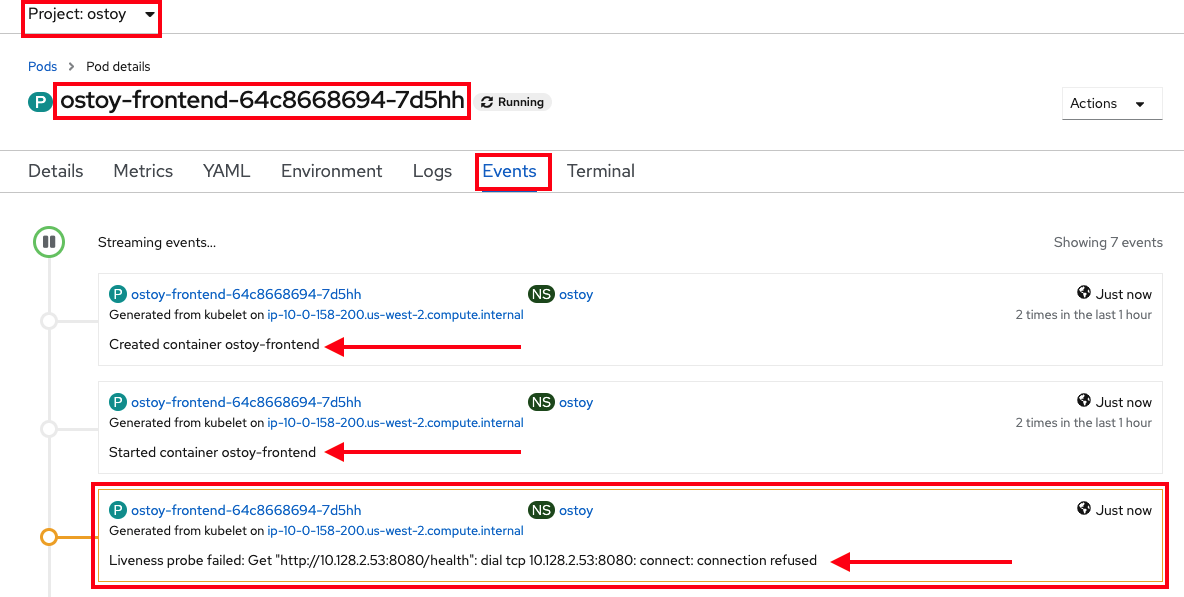Click the NS badge in Started container event

coord(540,402)
